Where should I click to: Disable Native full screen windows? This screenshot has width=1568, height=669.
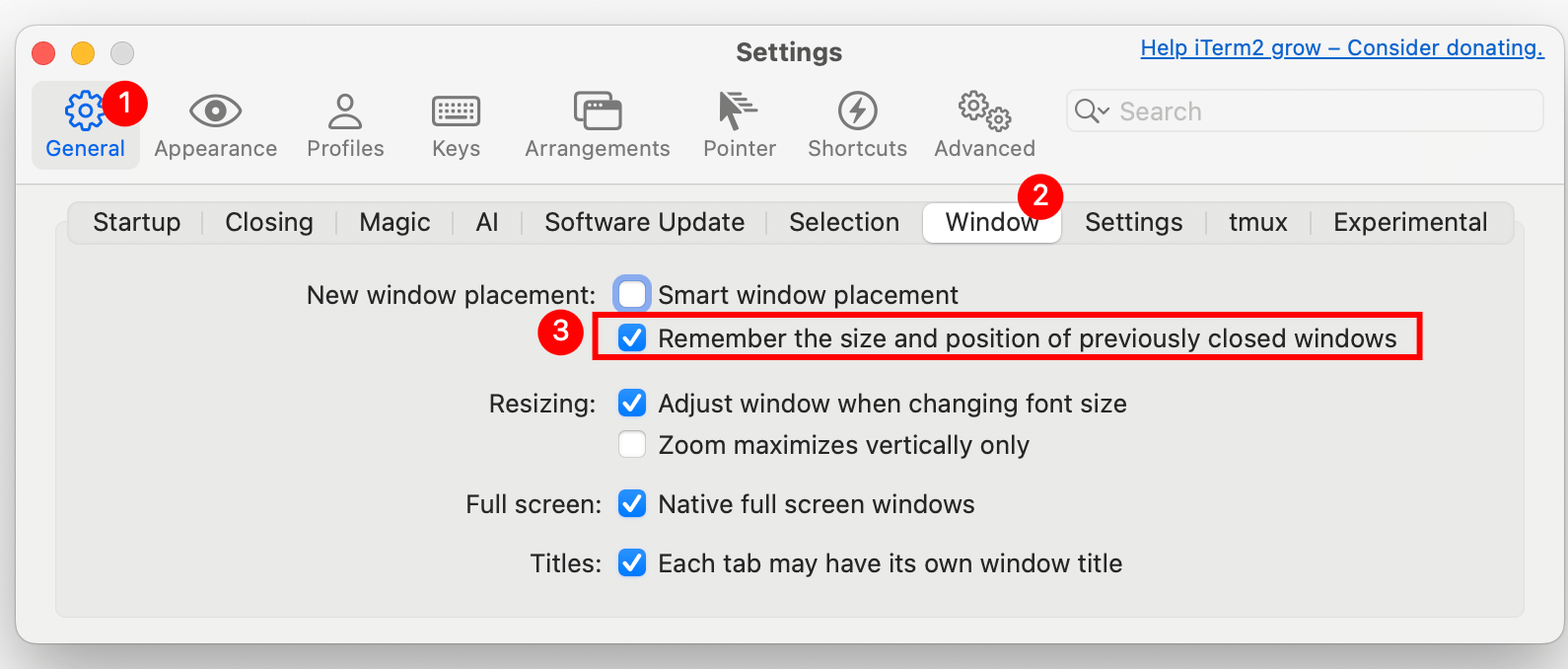[x=632, y=504]
